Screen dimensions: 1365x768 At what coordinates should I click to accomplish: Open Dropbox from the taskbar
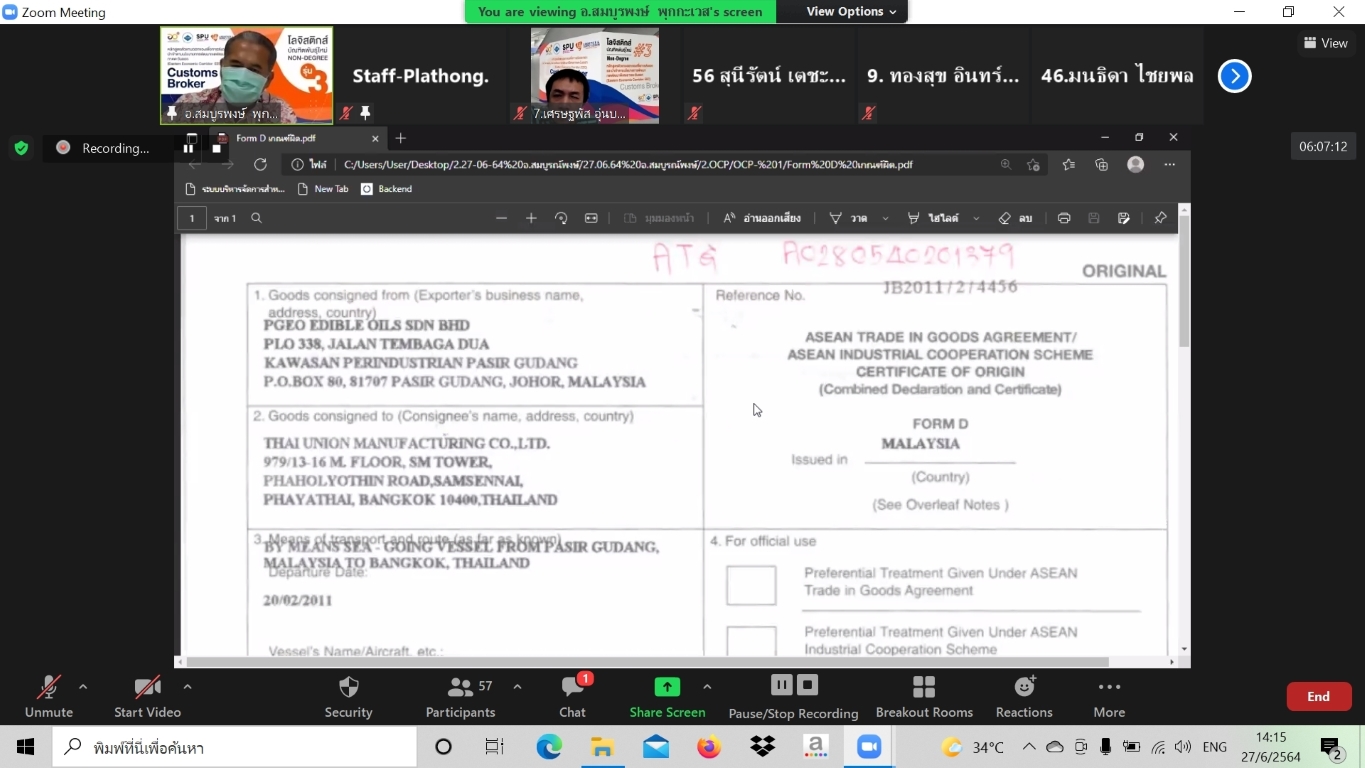click(762, 747)
